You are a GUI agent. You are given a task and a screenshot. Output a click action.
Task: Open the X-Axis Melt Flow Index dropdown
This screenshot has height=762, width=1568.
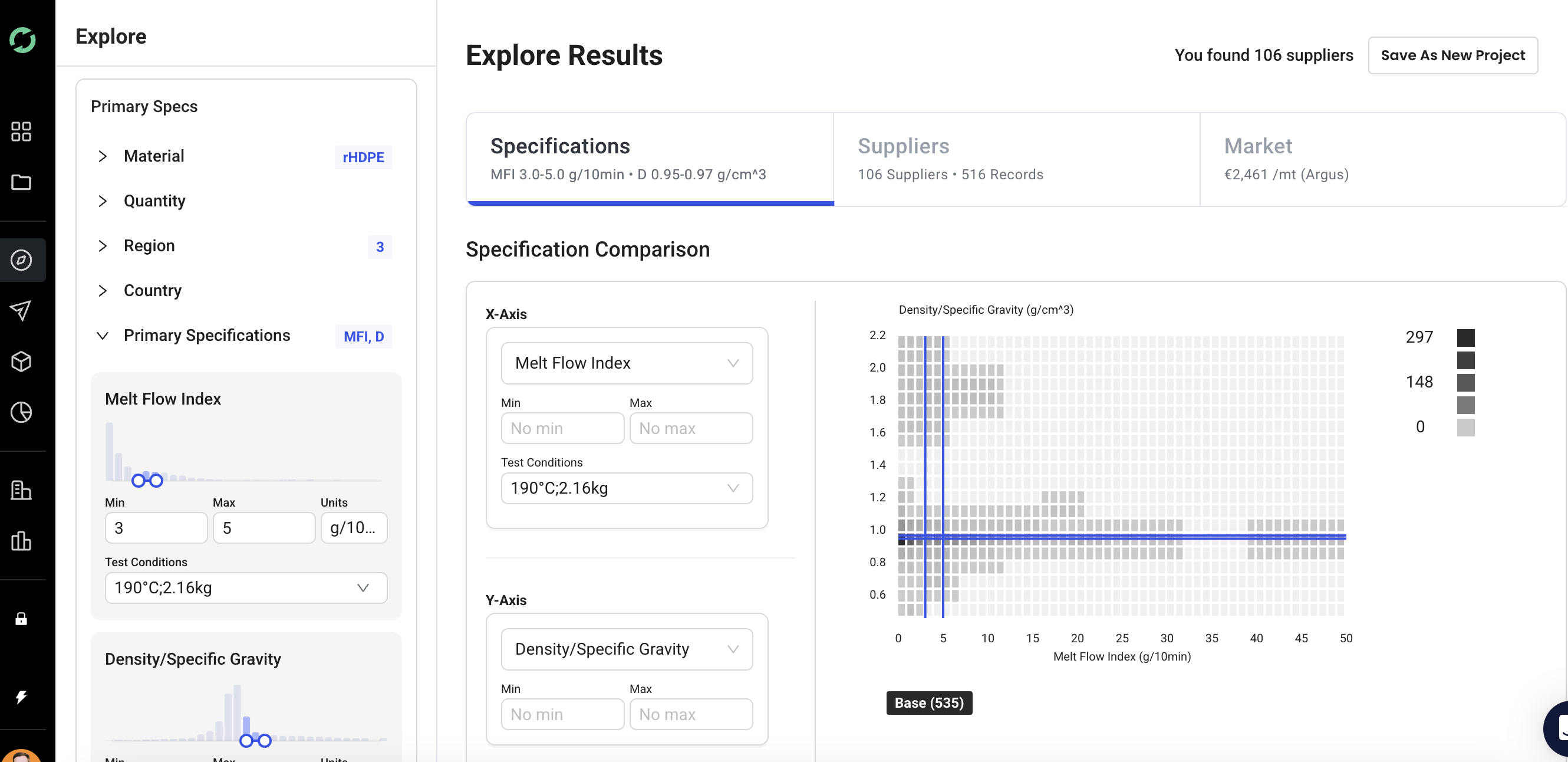pos(627,363)
